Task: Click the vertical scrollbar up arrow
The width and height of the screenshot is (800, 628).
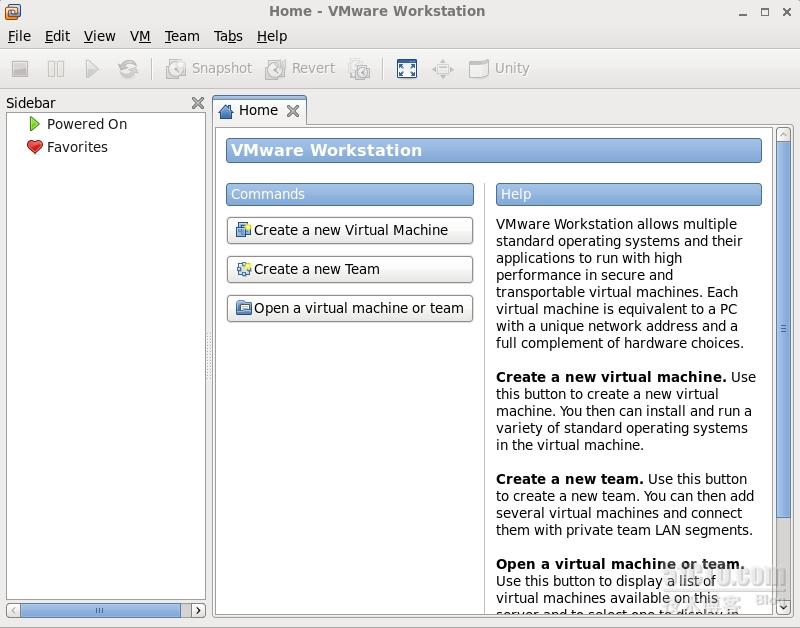Action: (783, 135)
